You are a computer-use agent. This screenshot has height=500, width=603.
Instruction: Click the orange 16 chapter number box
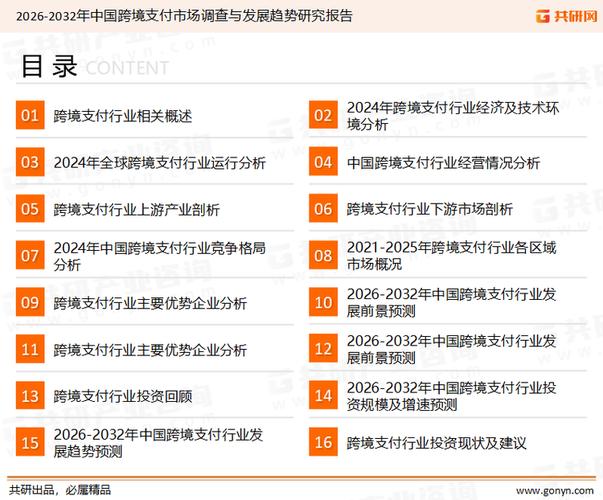(x=323, y=442)
